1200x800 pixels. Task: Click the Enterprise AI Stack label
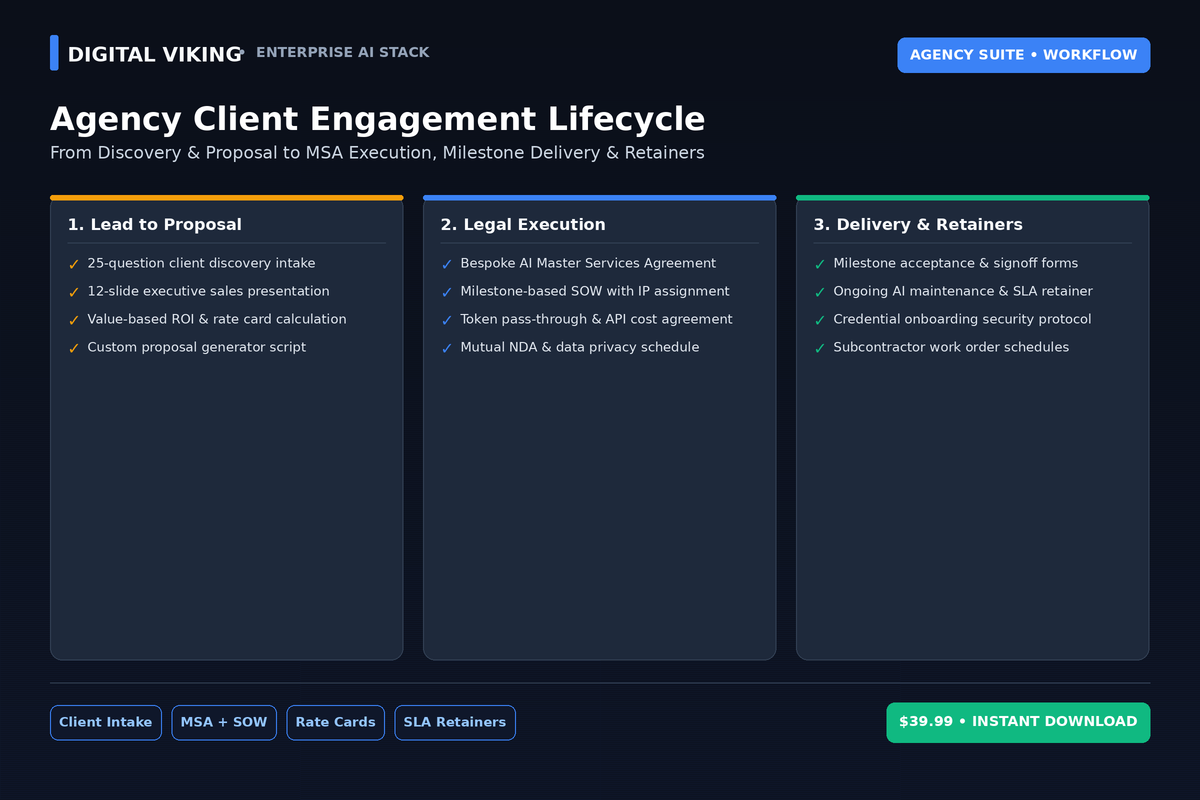[x=343, y=53]
